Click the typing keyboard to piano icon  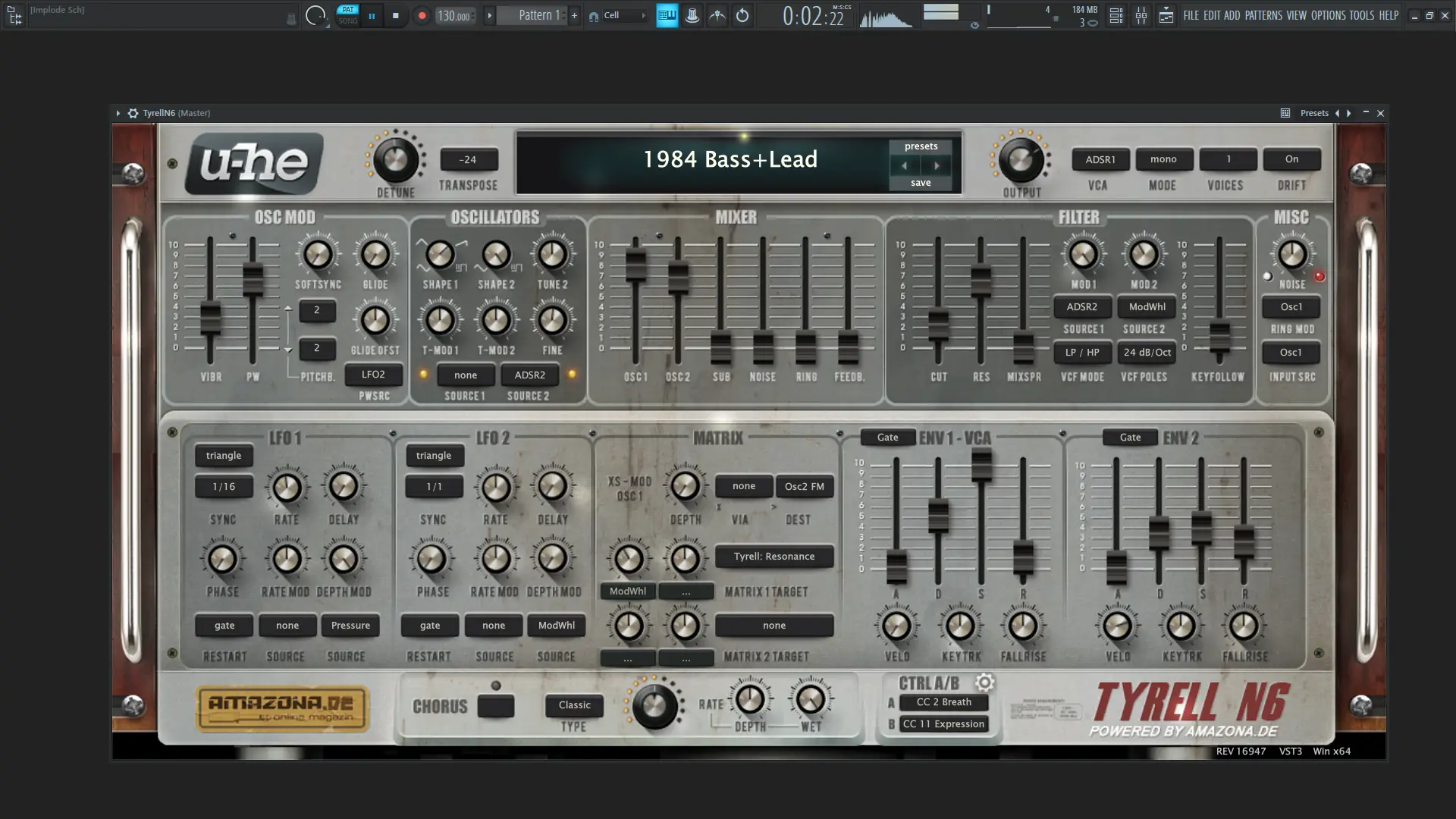pyautogui.click(x=667, y=15)
